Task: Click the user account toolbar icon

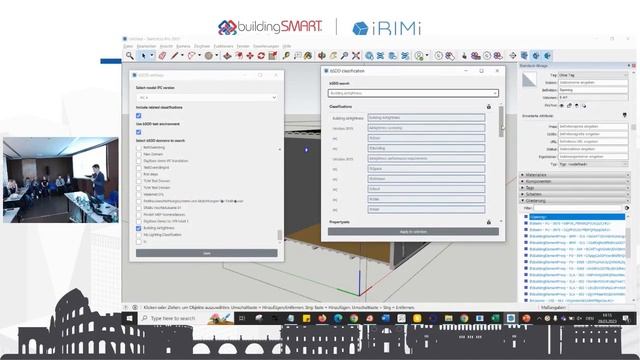Action: click(x=419, y=56)
